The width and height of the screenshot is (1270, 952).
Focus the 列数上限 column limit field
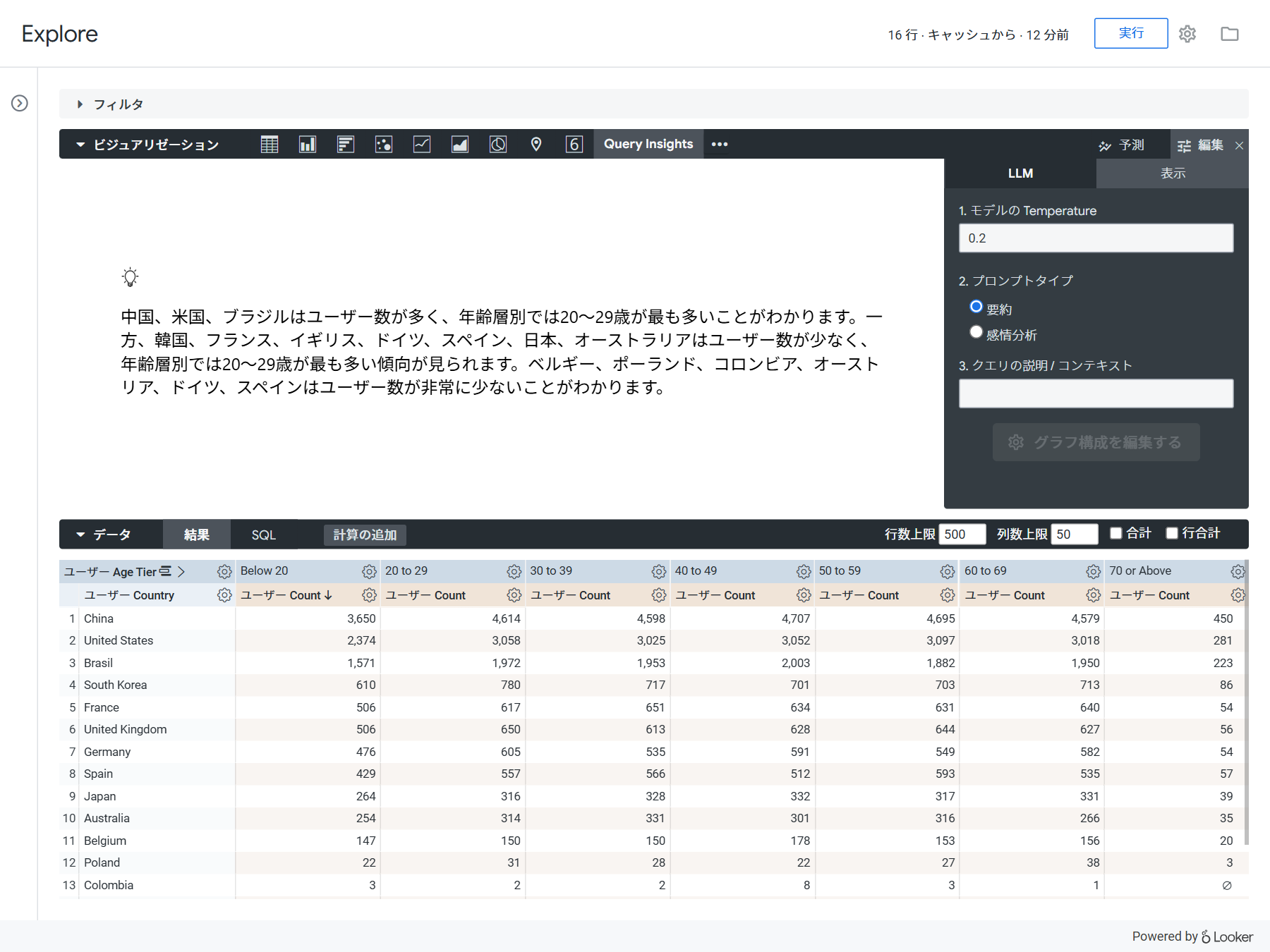point(1074,534)
